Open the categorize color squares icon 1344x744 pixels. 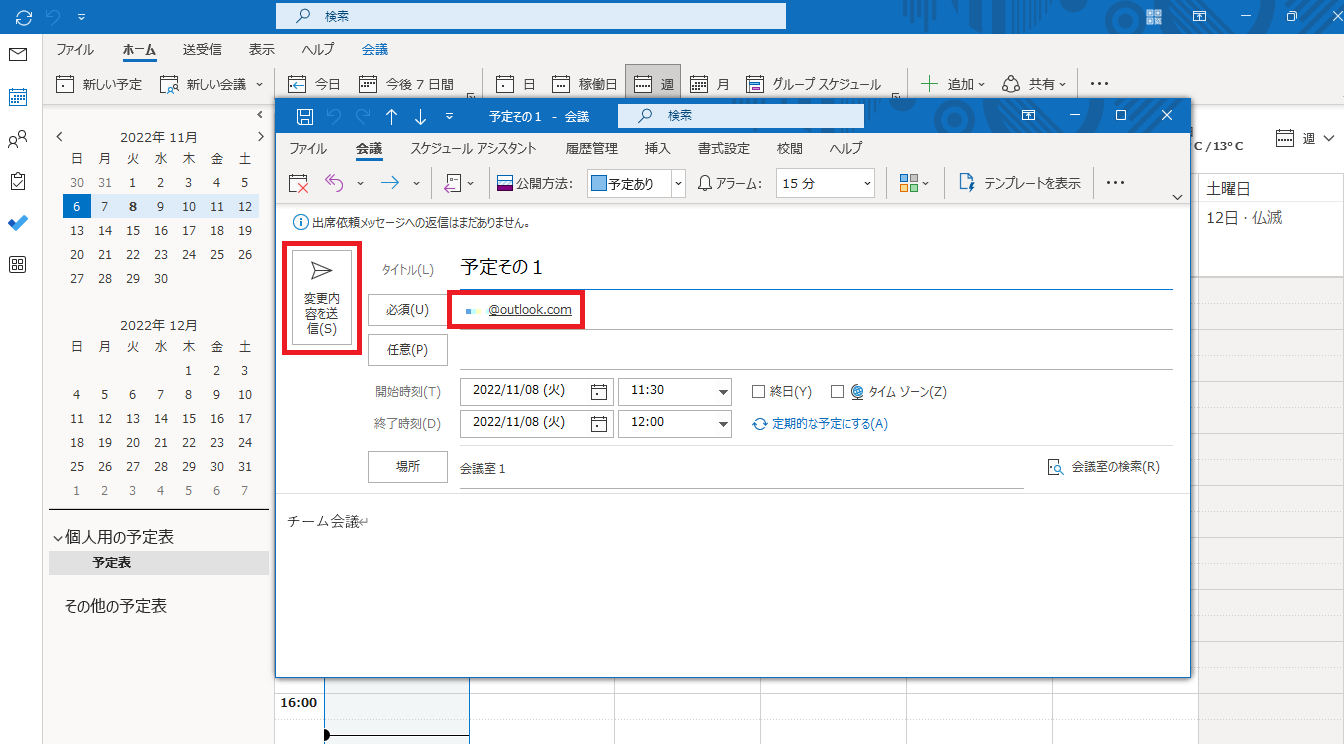pyautogui.click(x=909, y=183)
